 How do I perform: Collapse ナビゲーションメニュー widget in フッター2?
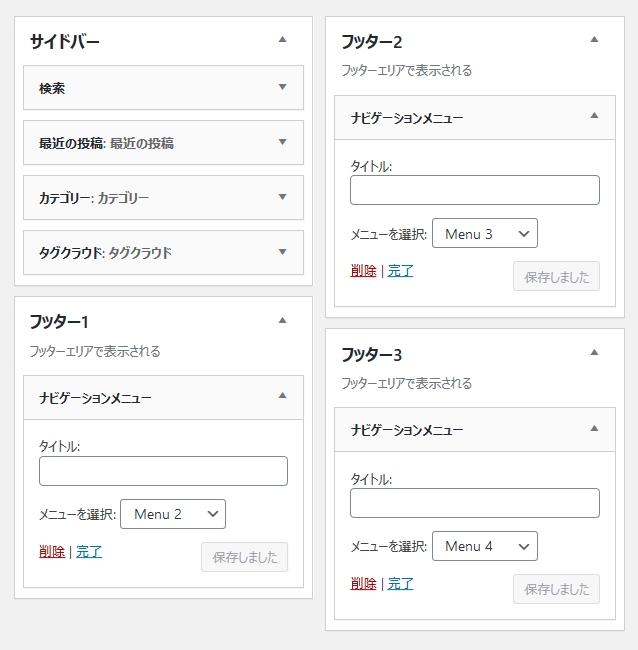tap(594, 116)
